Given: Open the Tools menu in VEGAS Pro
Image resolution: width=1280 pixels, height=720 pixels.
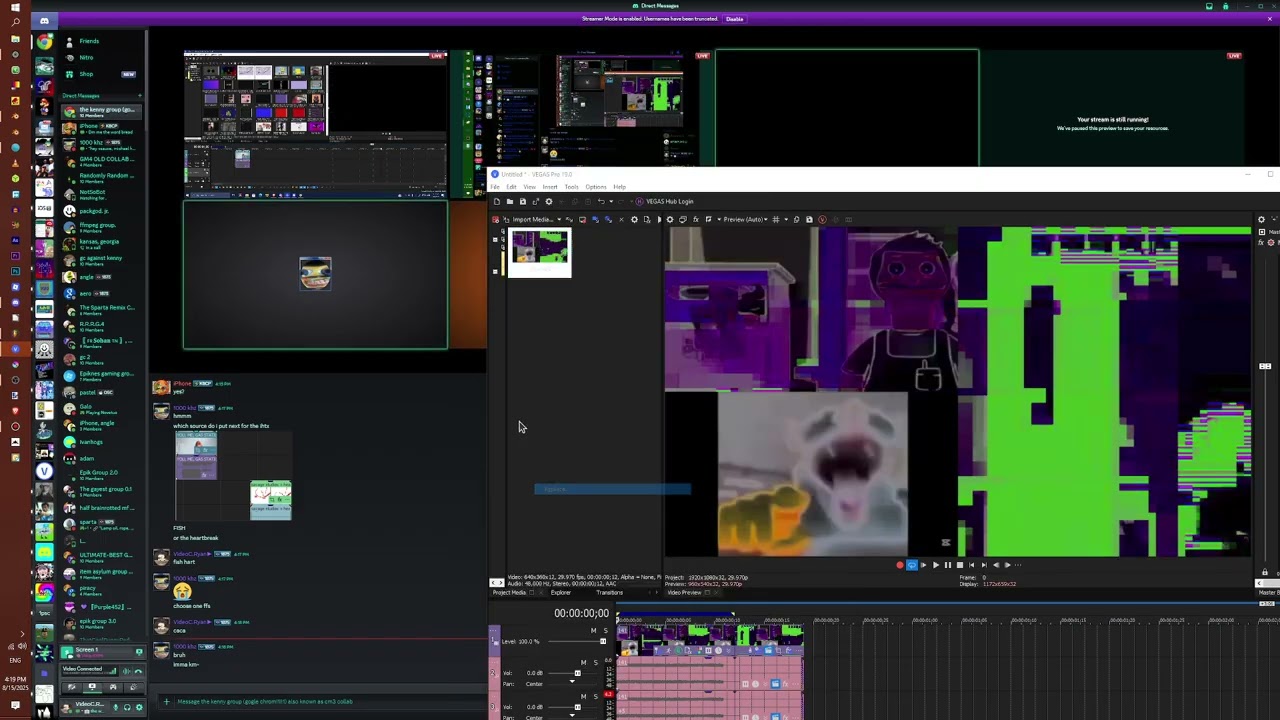Looking at the screenshot, I should [x=571, y=187].
